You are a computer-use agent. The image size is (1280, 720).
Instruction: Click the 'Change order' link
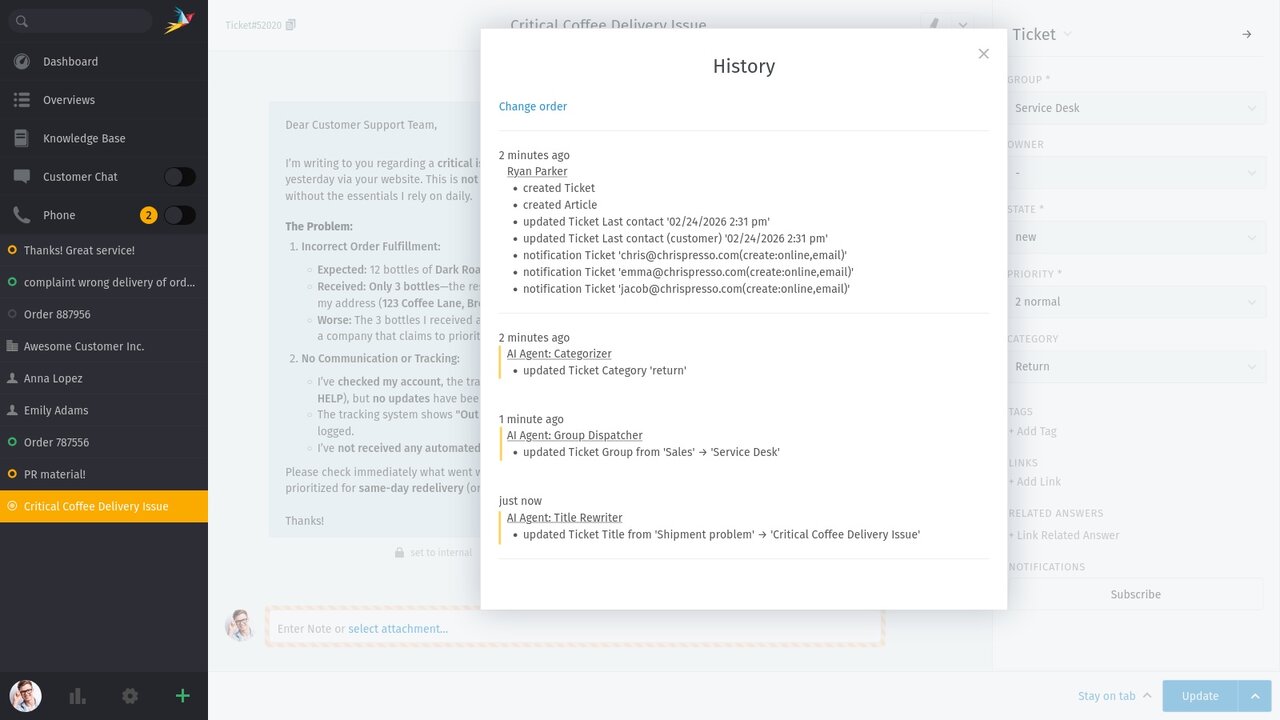(533, 107)
